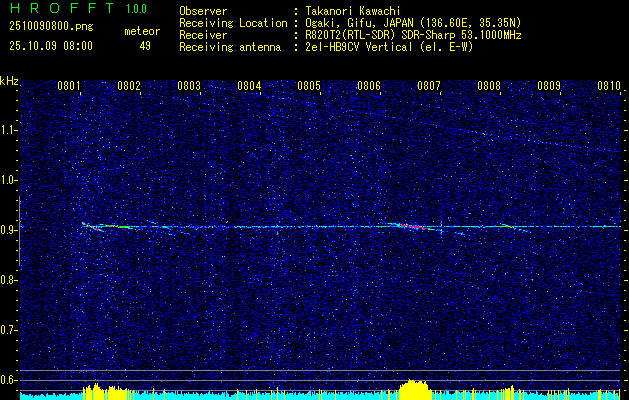Click the R820T2(RTL-SDR) SDR-Sharp receiver text
This screenshot has width=629, height=400.
413,35
